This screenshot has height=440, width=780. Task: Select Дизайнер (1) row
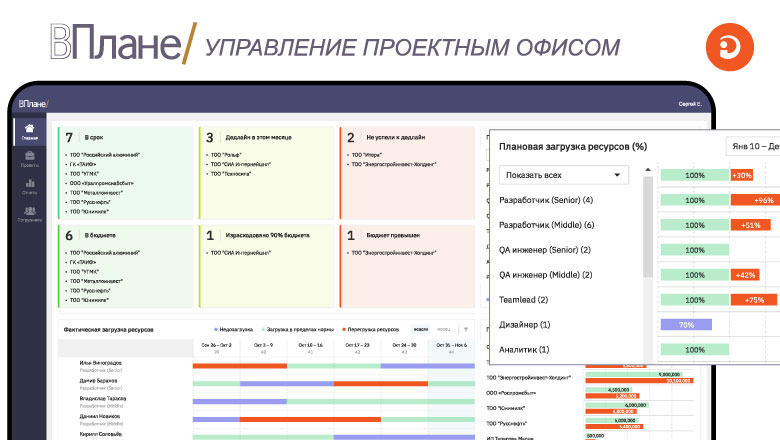(524, 324)
